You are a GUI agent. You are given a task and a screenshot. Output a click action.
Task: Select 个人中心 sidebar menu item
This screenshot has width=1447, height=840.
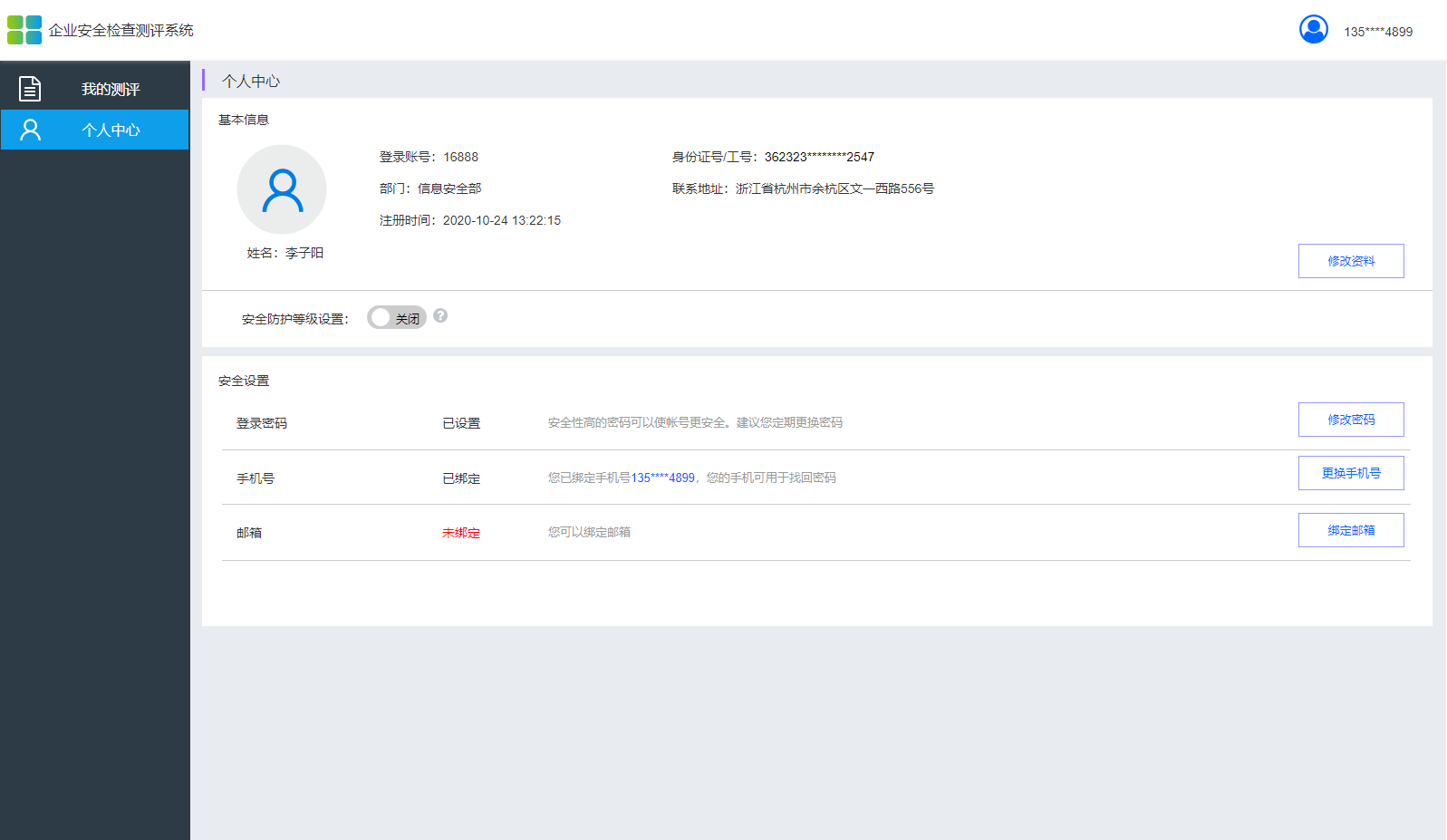(94, 130)
